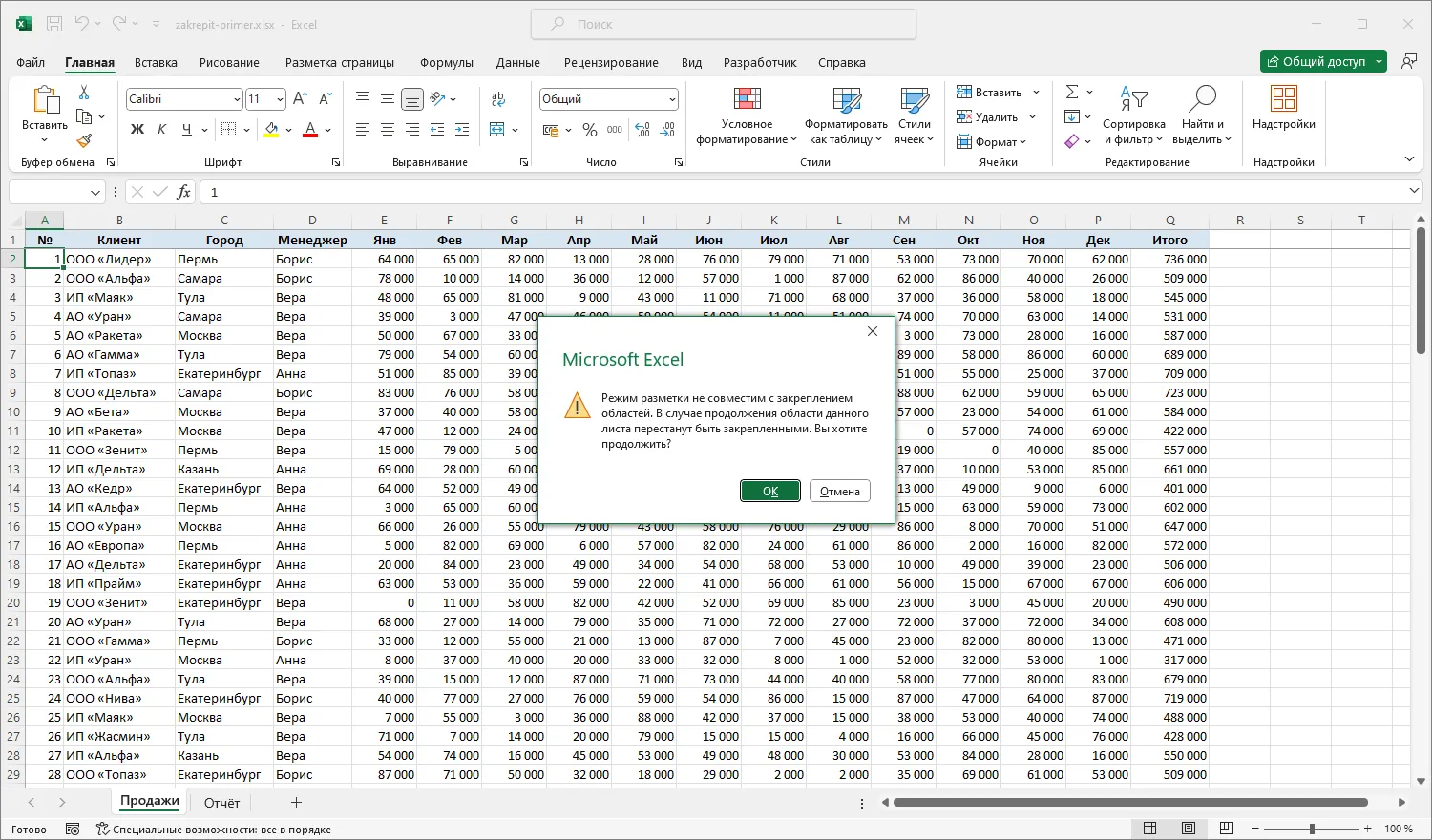Viewport: 1432px width, 840px height.
Task: Click the Merge and Center icon
Action: [x=497, y=130]
